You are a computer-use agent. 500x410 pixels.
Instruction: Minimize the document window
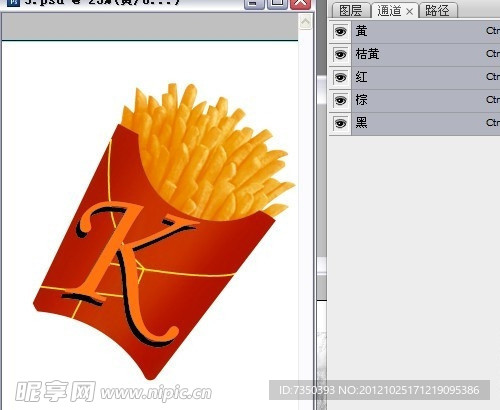click(x=254, y=3)
